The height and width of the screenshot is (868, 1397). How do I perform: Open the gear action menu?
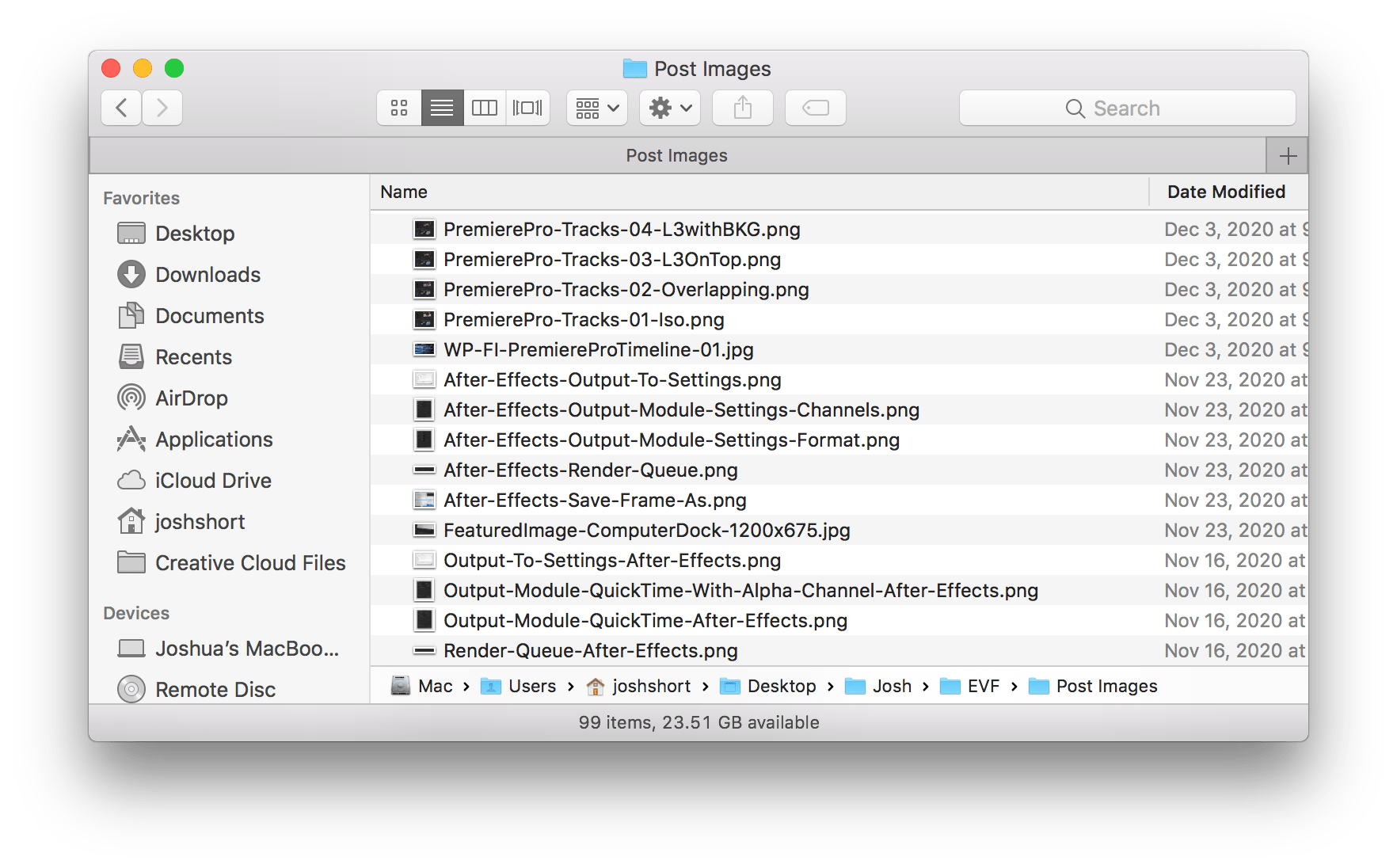coord(670,108)
